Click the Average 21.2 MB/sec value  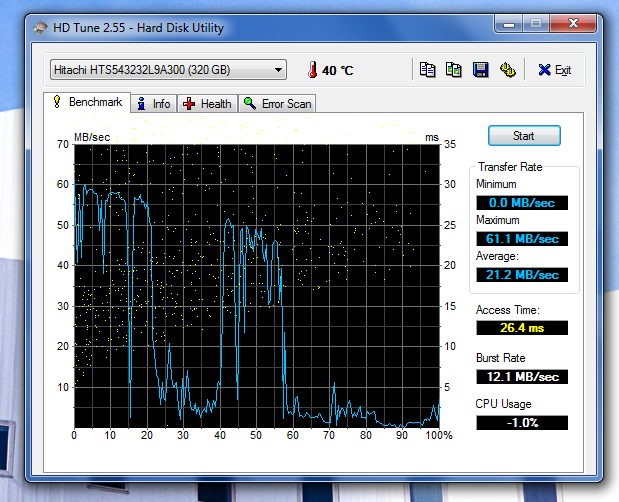522,275
